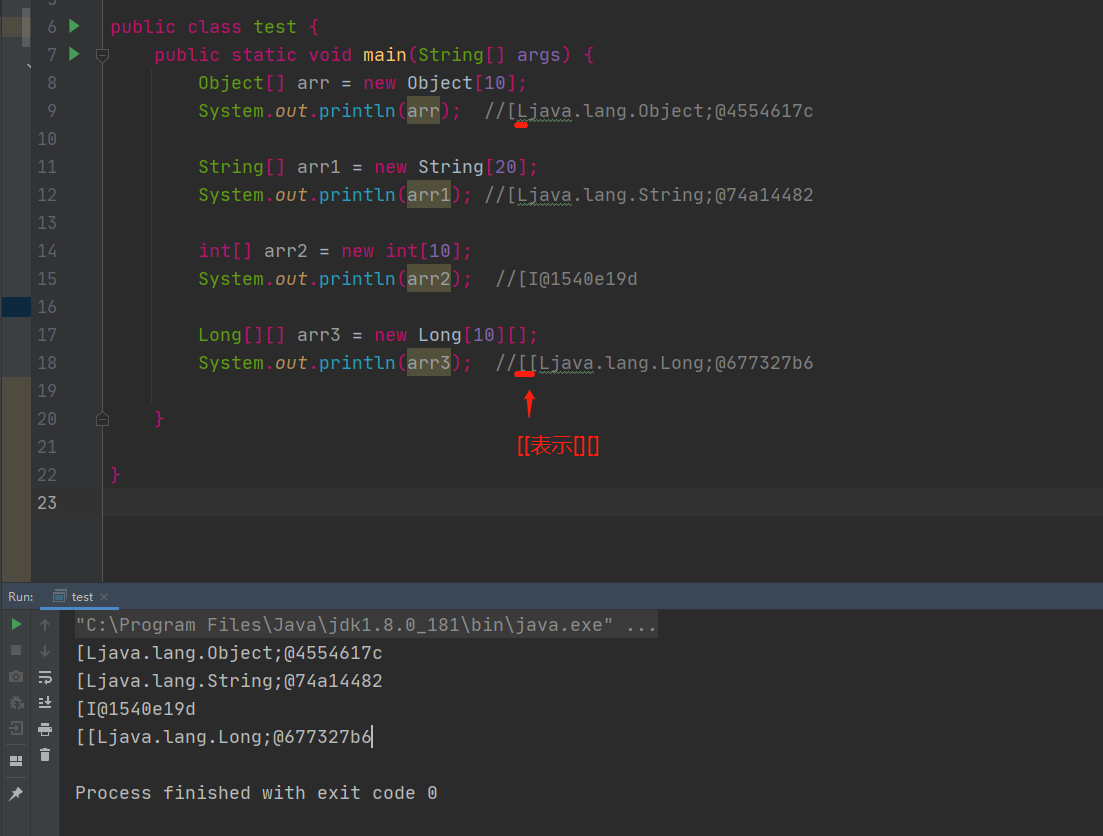Rerun the test program with green play
Image resolution: width=1103 pixels, height=836 pixels.
tap(16, 624)
